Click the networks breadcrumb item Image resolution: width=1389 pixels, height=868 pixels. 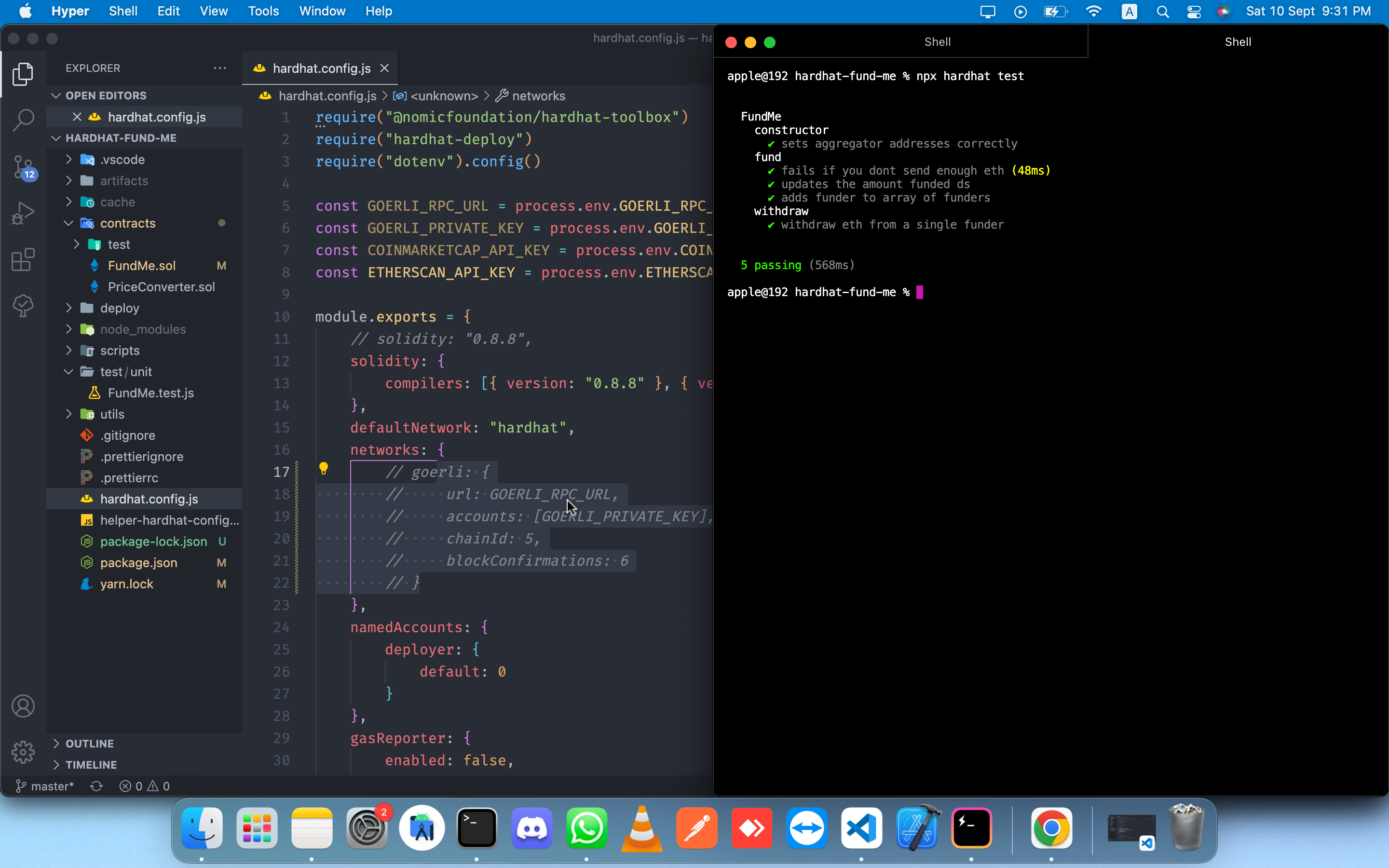tap(531, 96)
